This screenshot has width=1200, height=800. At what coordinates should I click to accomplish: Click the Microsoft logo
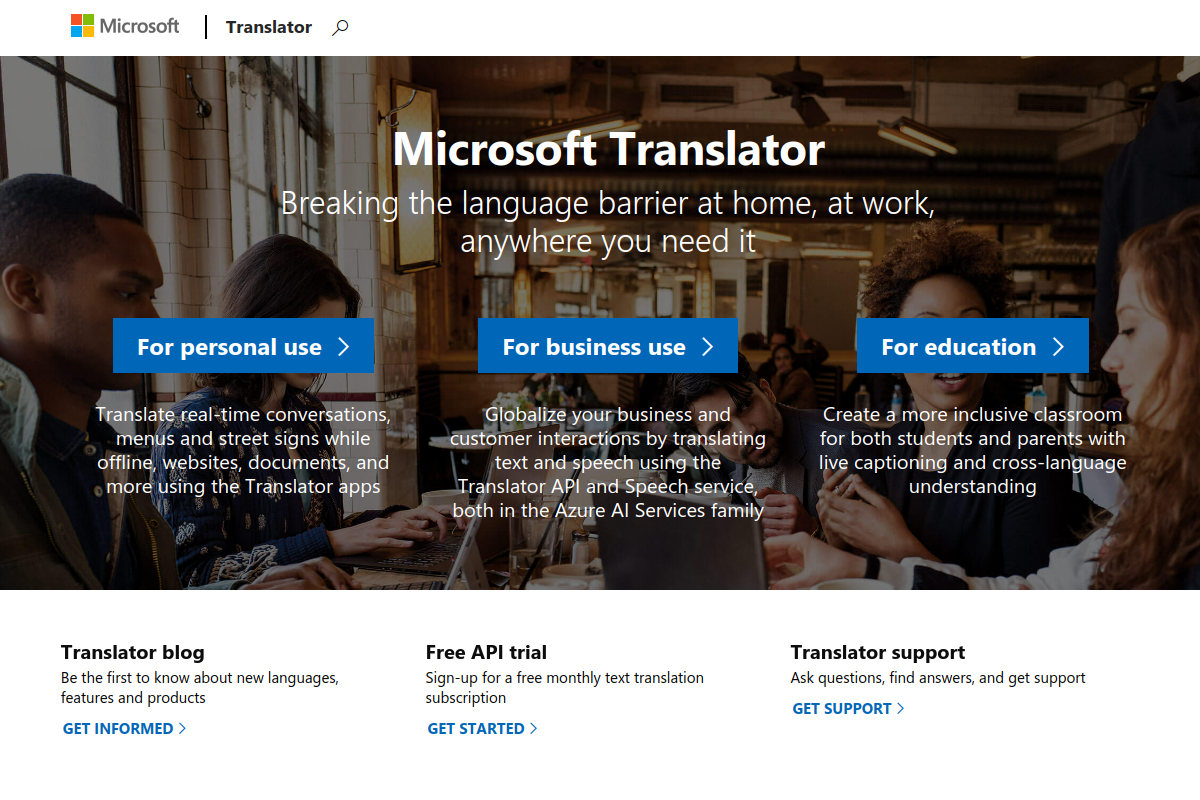125,25
